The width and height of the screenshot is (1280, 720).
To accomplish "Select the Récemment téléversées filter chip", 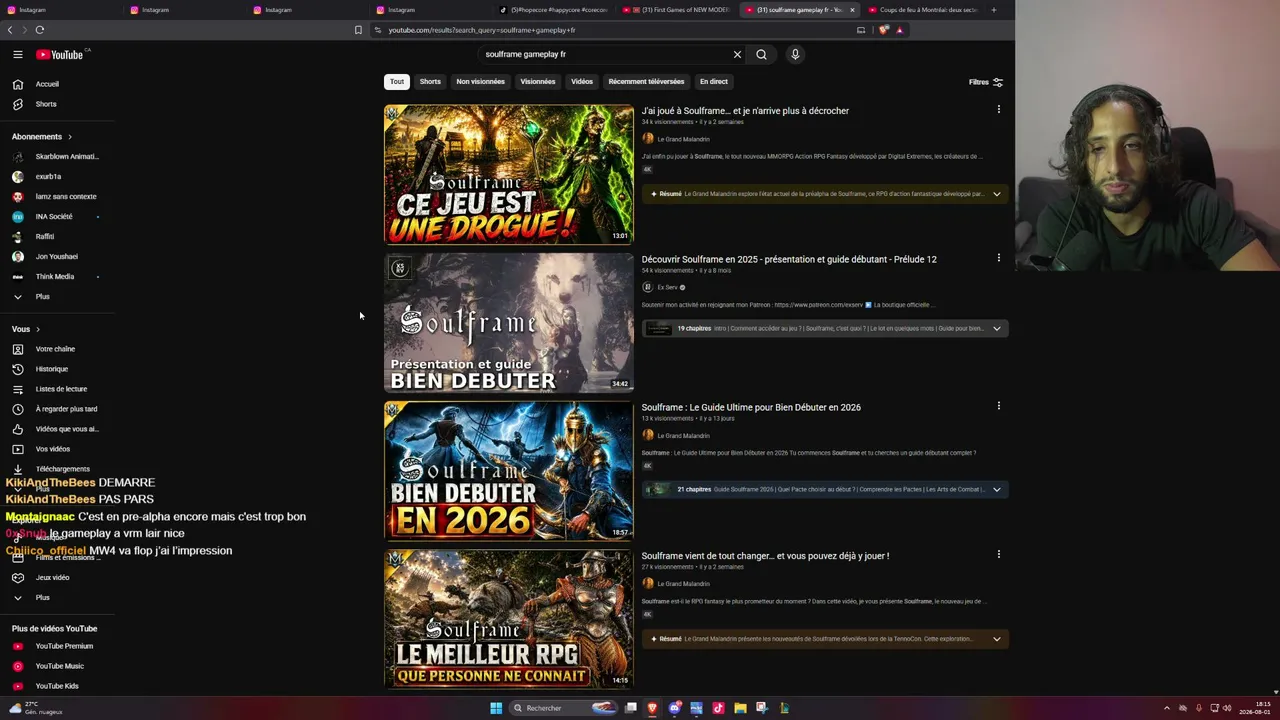I will tap(646, 82).
